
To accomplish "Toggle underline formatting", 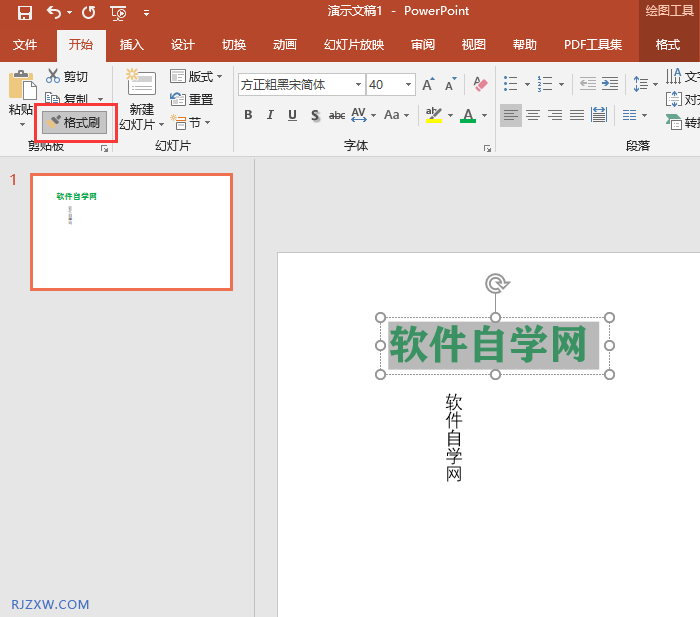I will pyautogui.click(x=293, y=115).
